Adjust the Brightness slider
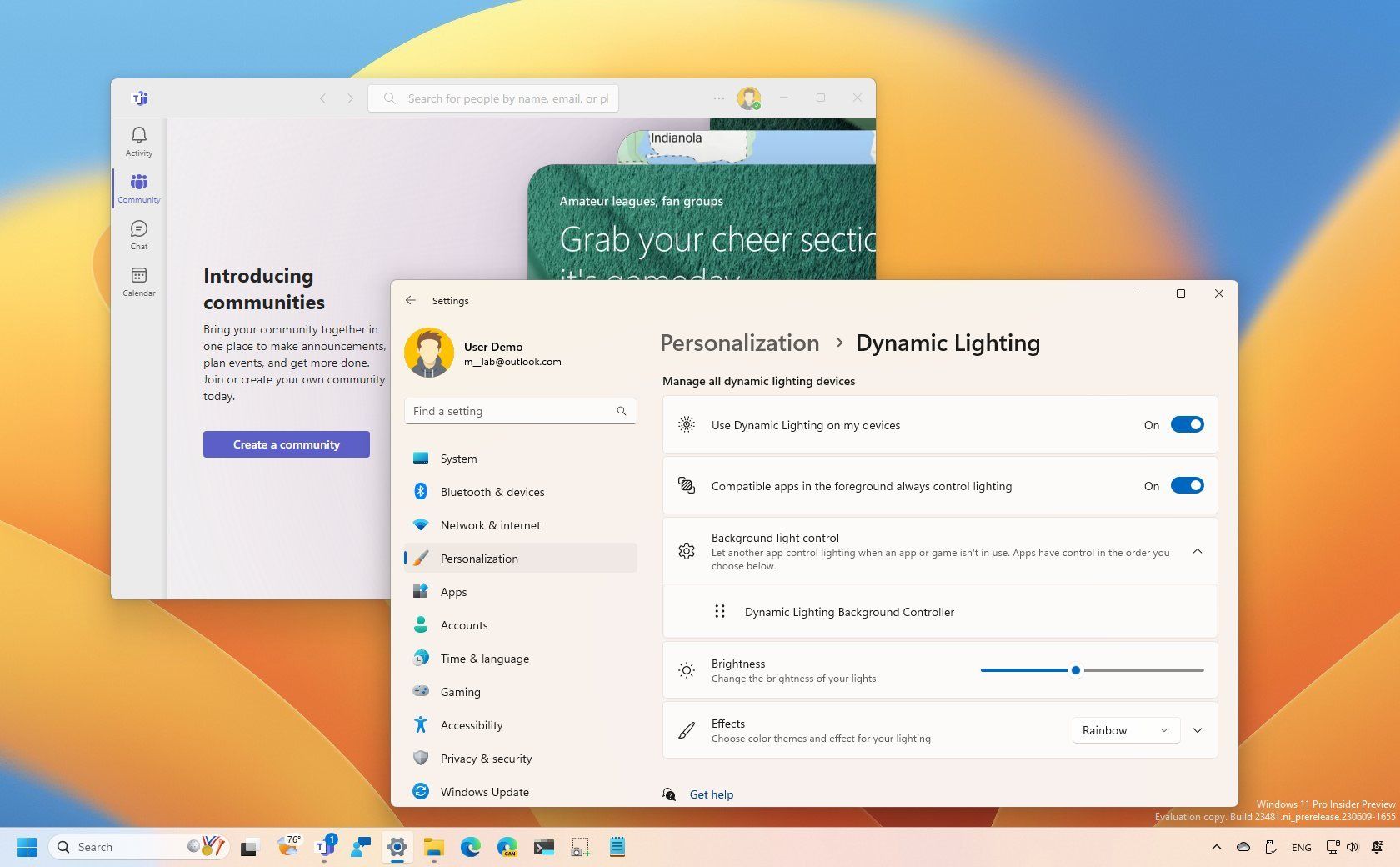 1076,670
